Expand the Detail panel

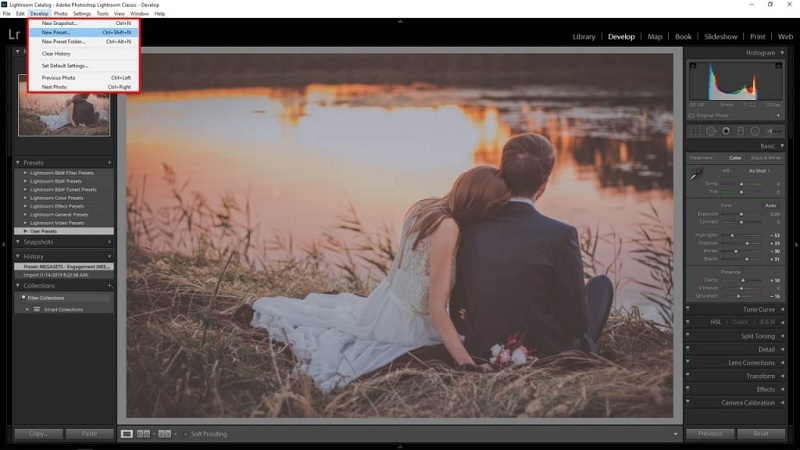point(782,349)
